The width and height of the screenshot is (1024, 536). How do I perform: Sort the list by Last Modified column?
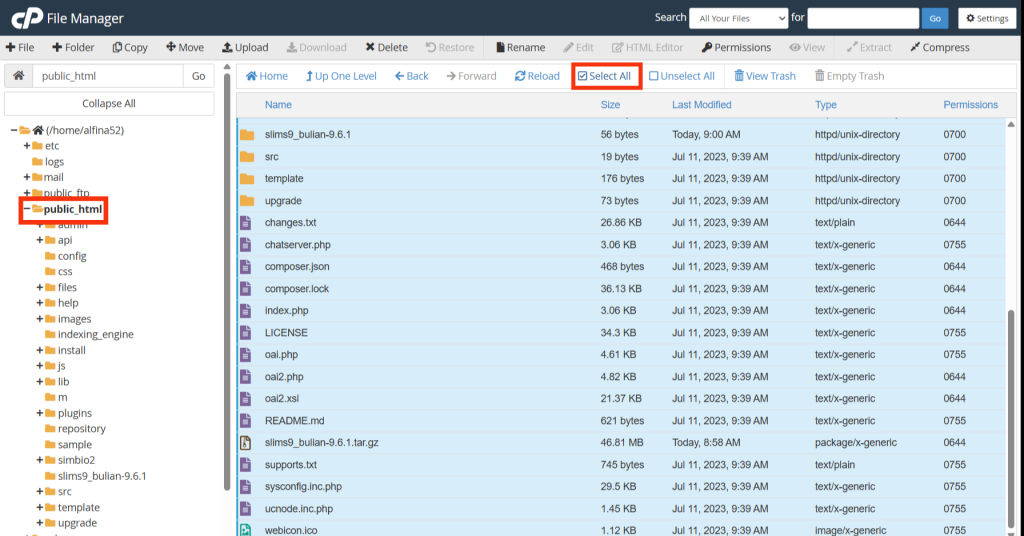pos(701,105)
